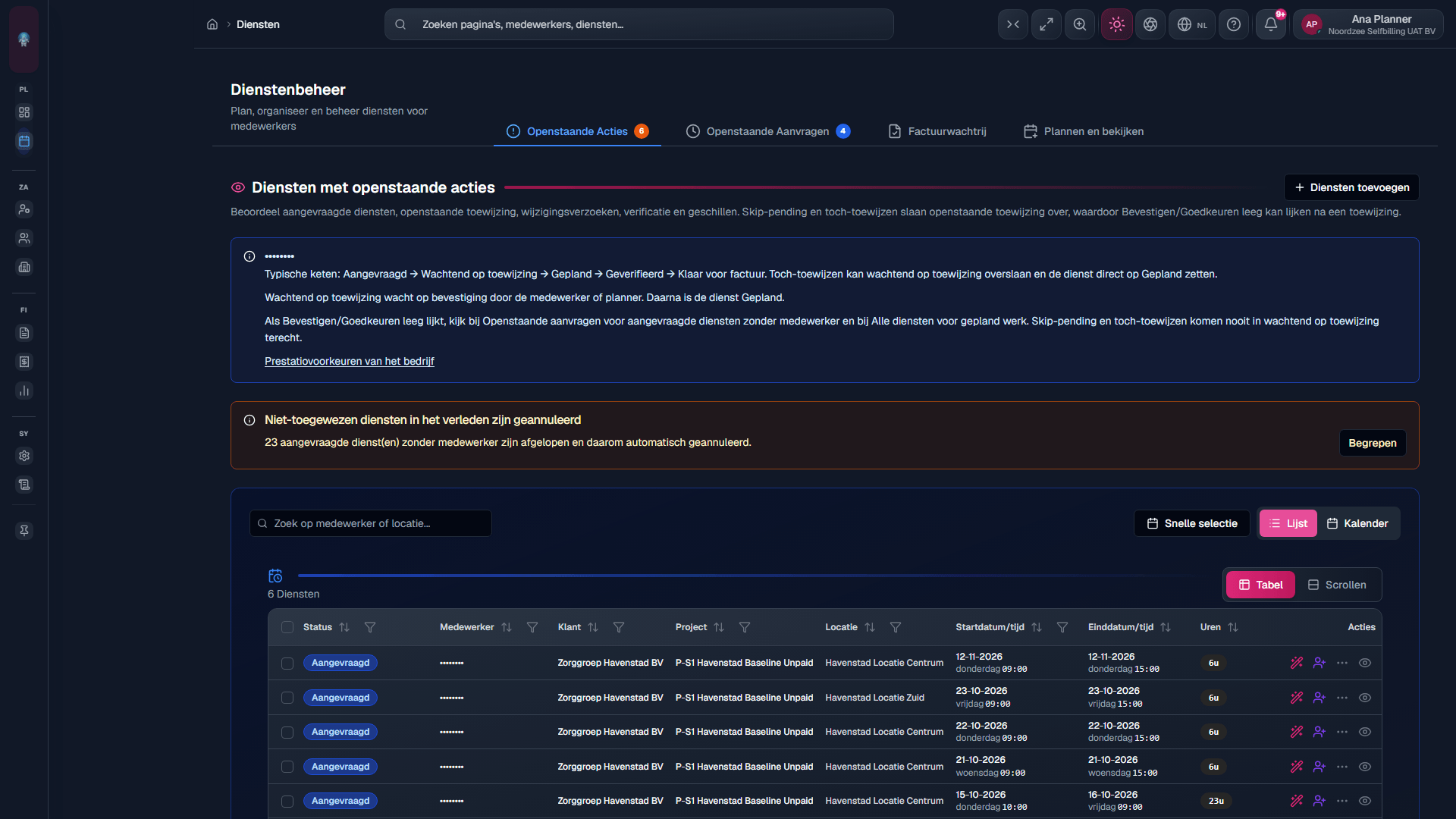
Task: Switch to Lijst view
Action: 1288,523
